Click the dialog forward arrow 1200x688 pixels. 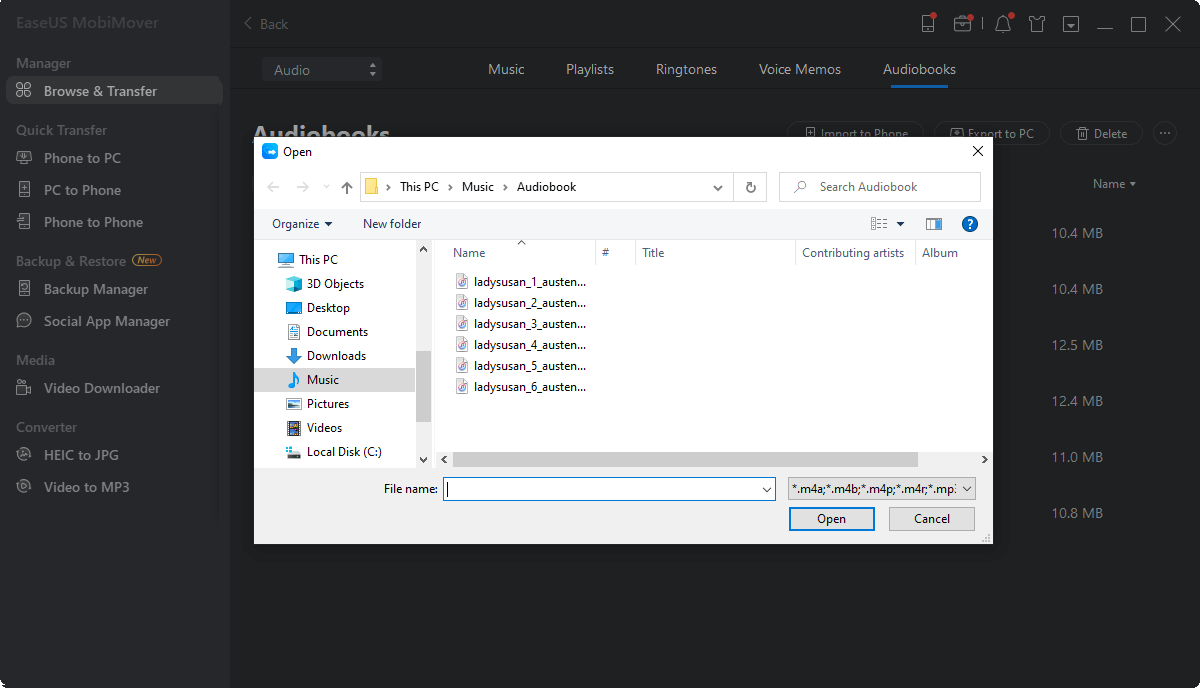click(302, 187)
